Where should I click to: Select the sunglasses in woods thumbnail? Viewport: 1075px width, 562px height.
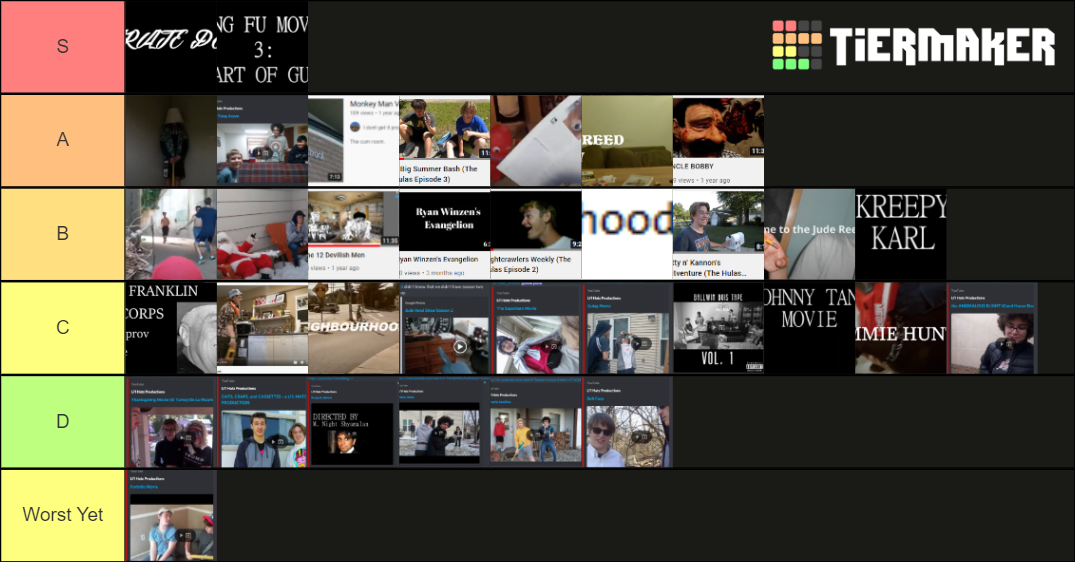tap(627, 422)
